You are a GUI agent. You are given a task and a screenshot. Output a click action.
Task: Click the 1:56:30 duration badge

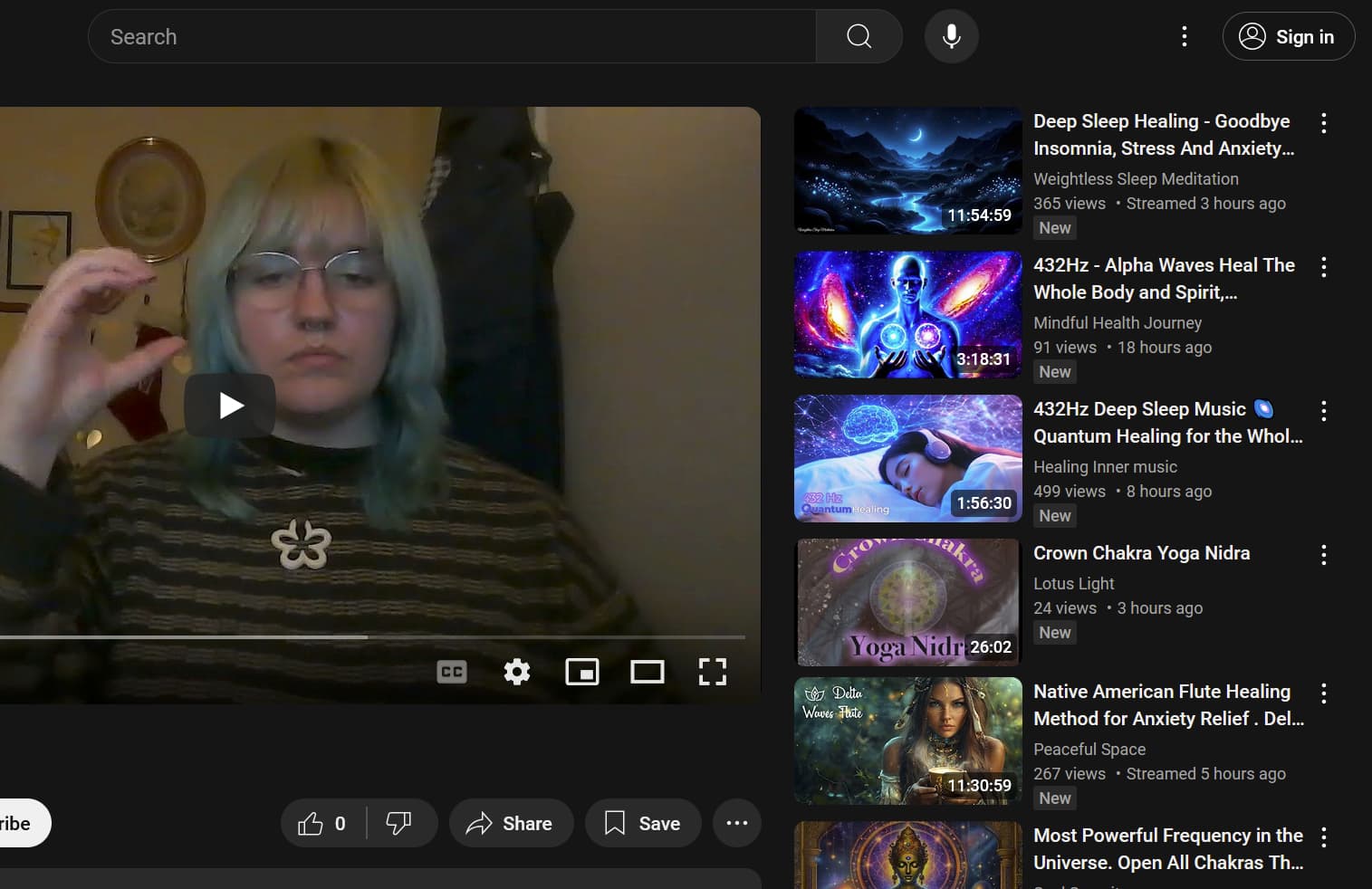(x=983, y=503)
